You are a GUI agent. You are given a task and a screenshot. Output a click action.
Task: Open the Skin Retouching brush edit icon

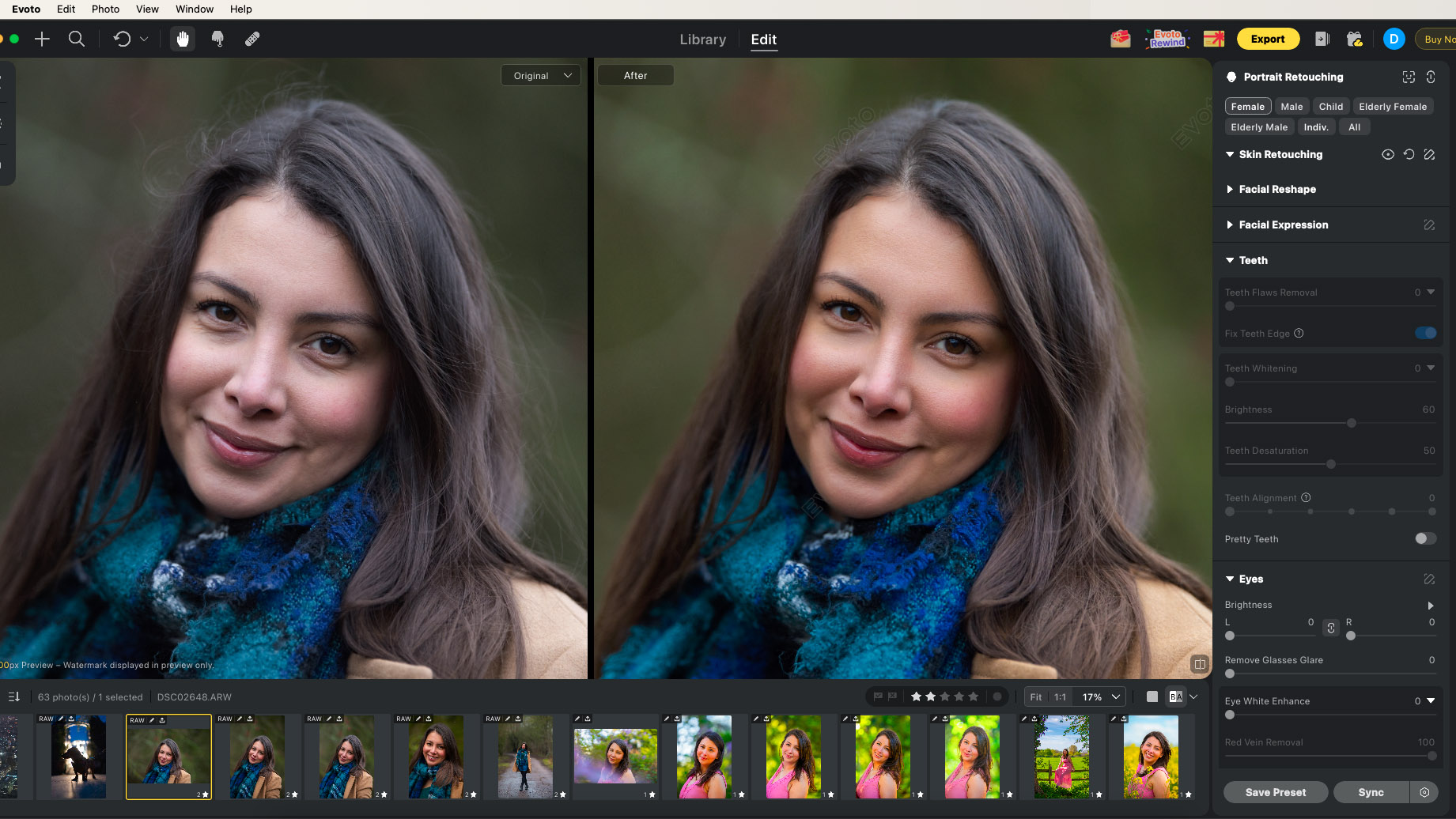pos(1429,154)
